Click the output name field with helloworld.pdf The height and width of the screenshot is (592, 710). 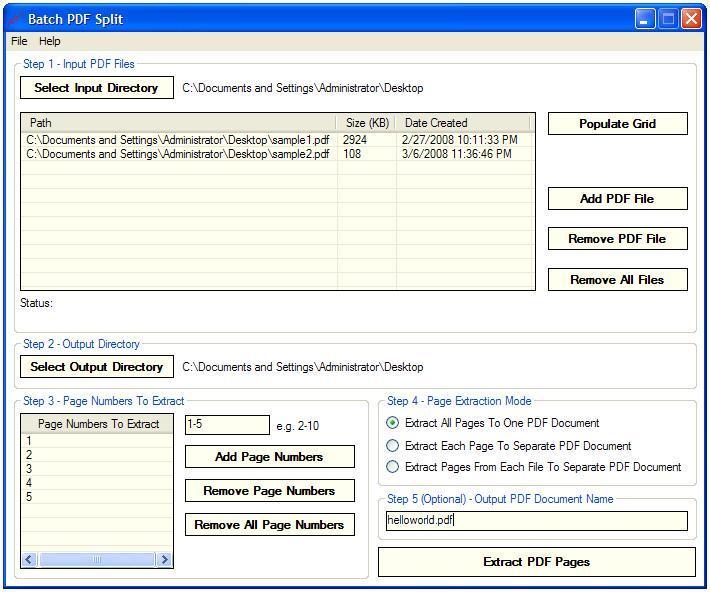click(x=537, y=521)
